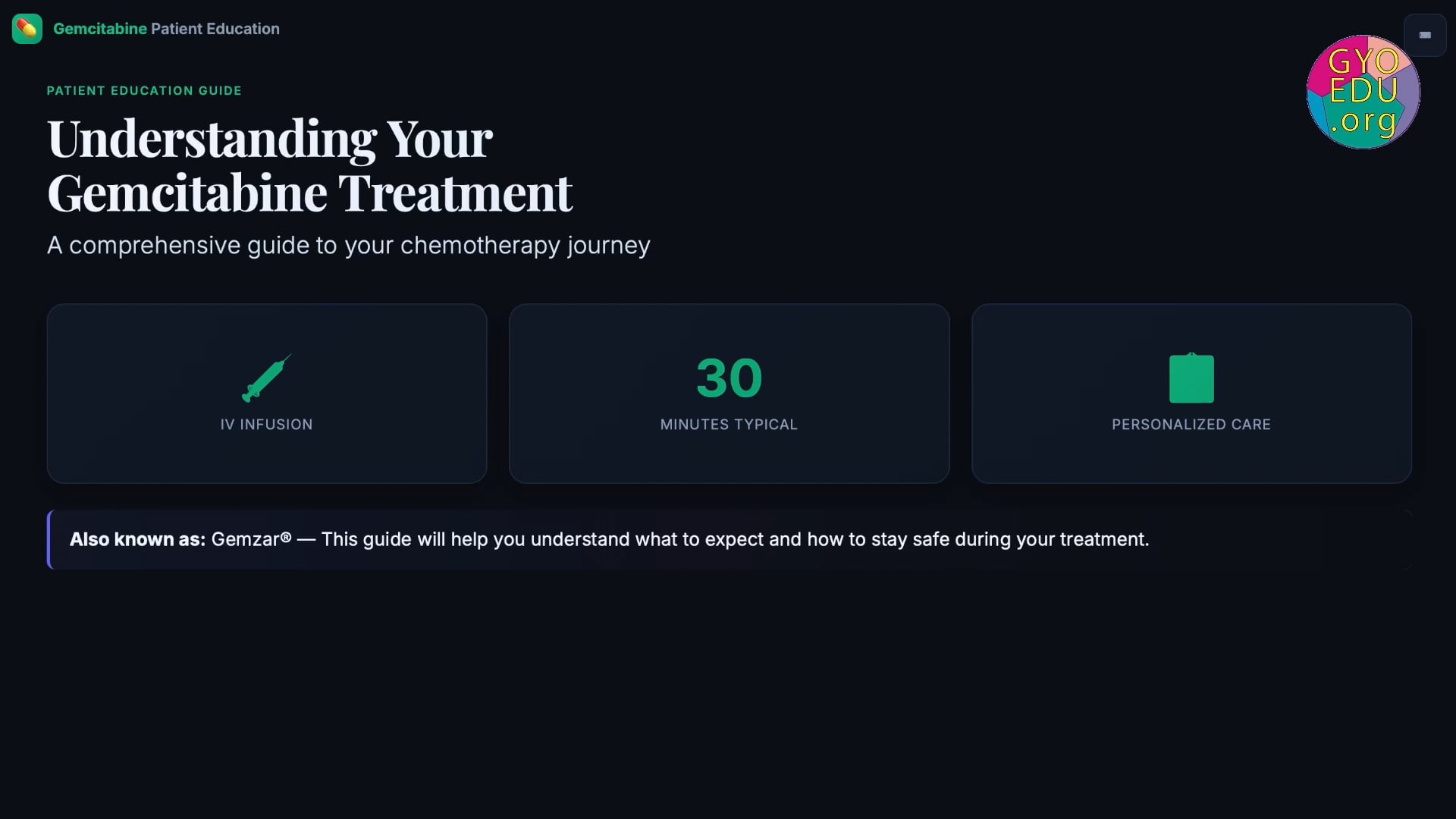The image size is (1456, 819).
Task: Click the green clipboard icon
Action: (x=1191, y=378)
